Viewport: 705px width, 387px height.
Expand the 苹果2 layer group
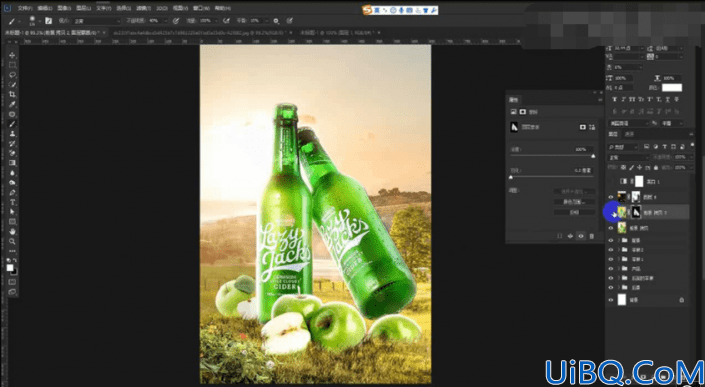[619, 250]
